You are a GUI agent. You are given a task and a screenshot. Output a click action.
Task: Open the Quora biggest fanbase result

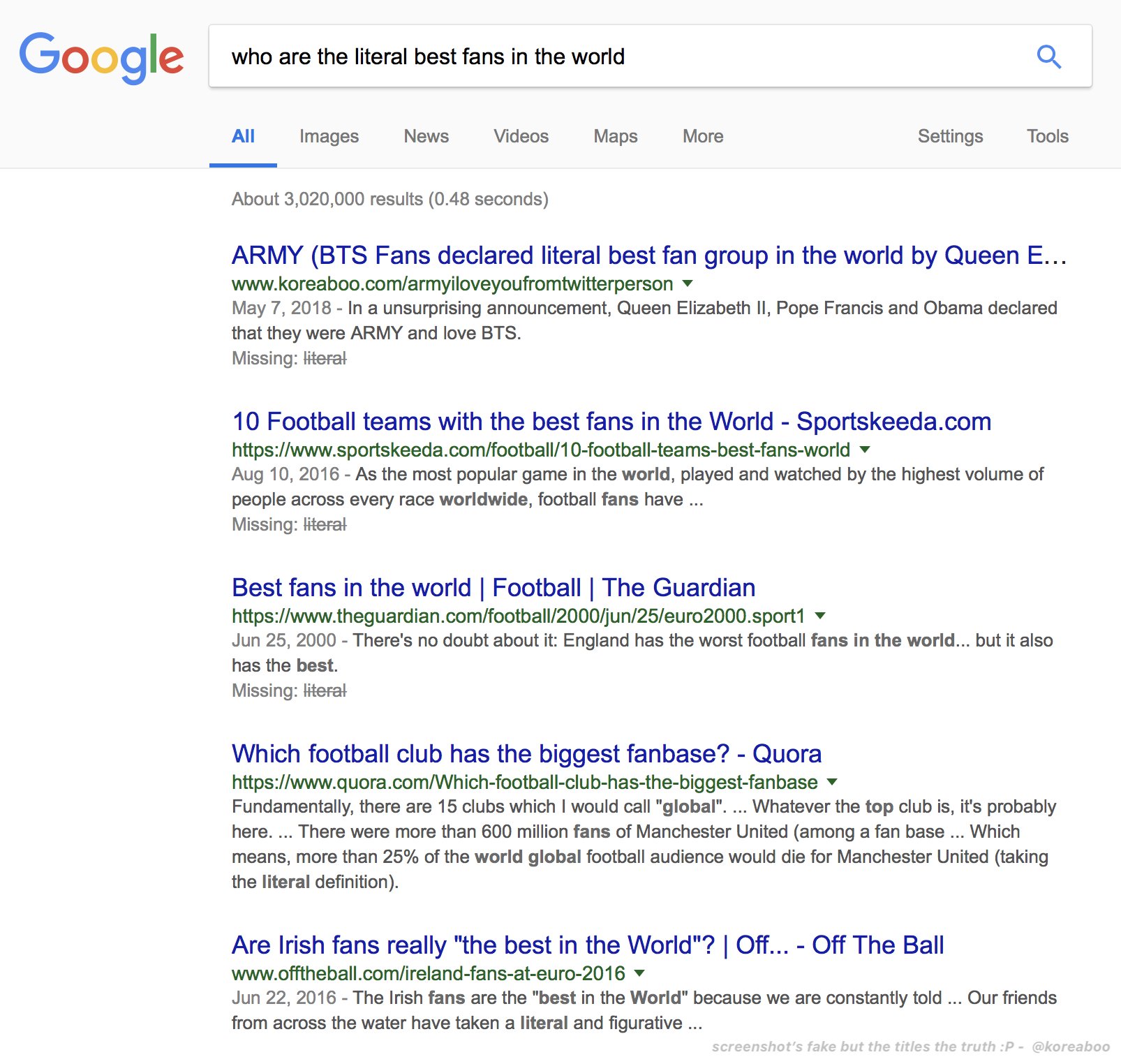click(526, 754)
